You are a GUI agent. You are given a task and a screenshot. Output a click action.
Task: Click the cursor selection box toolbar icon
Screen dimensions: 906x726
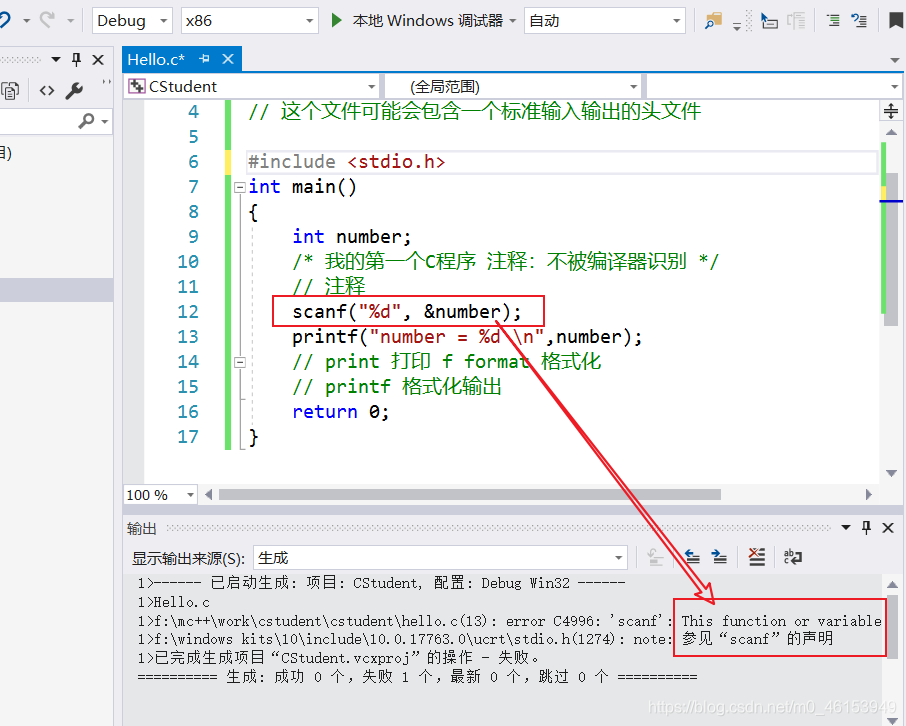pos(769,21)
